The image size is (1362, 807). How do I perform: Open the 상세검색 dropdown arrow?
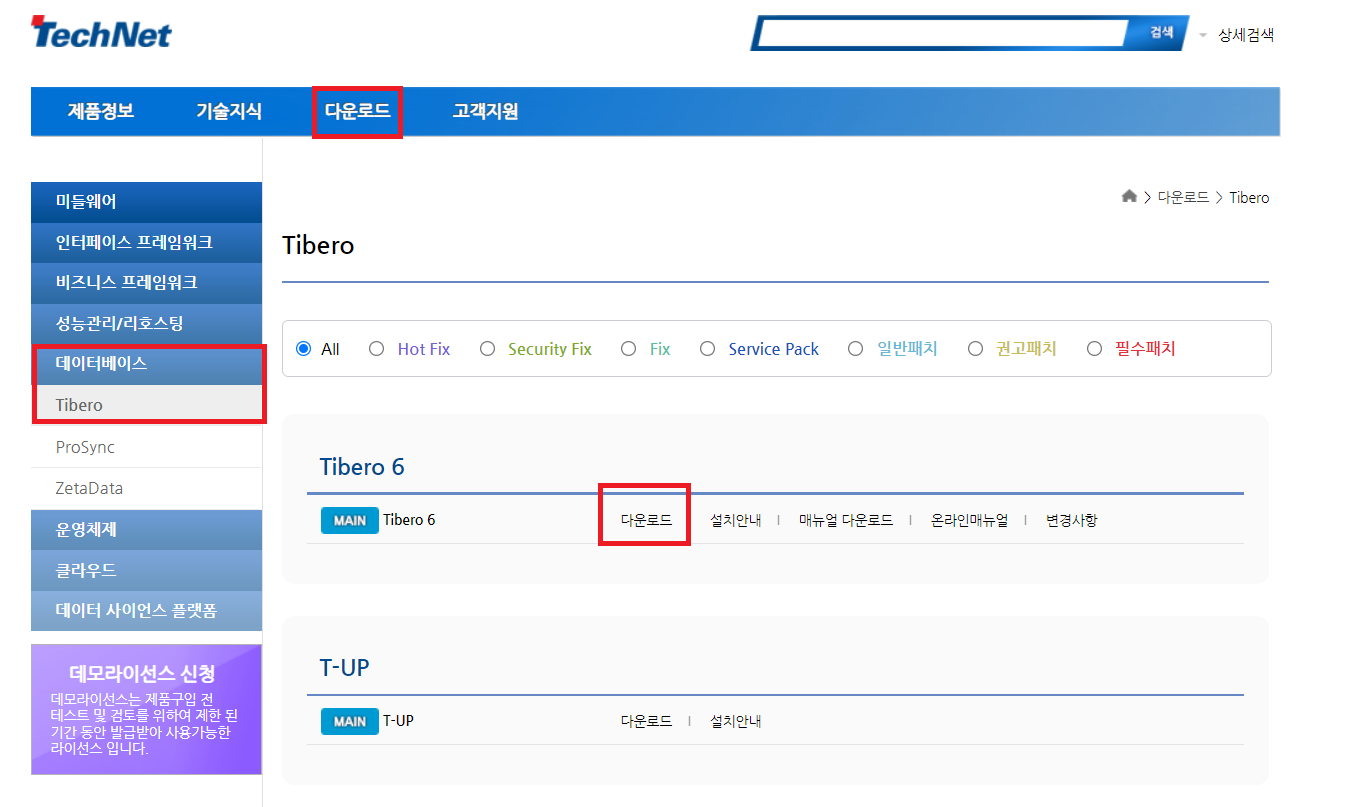coord(1203,35)
